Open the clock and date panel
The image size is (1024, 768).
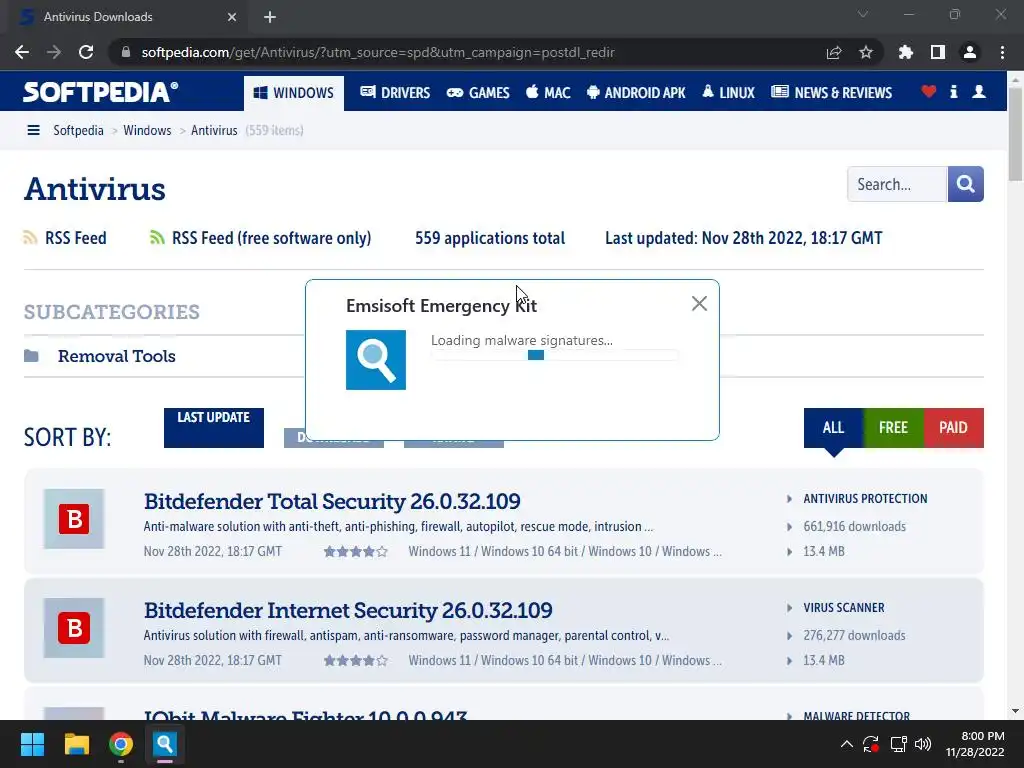click(x=975, y=744)
